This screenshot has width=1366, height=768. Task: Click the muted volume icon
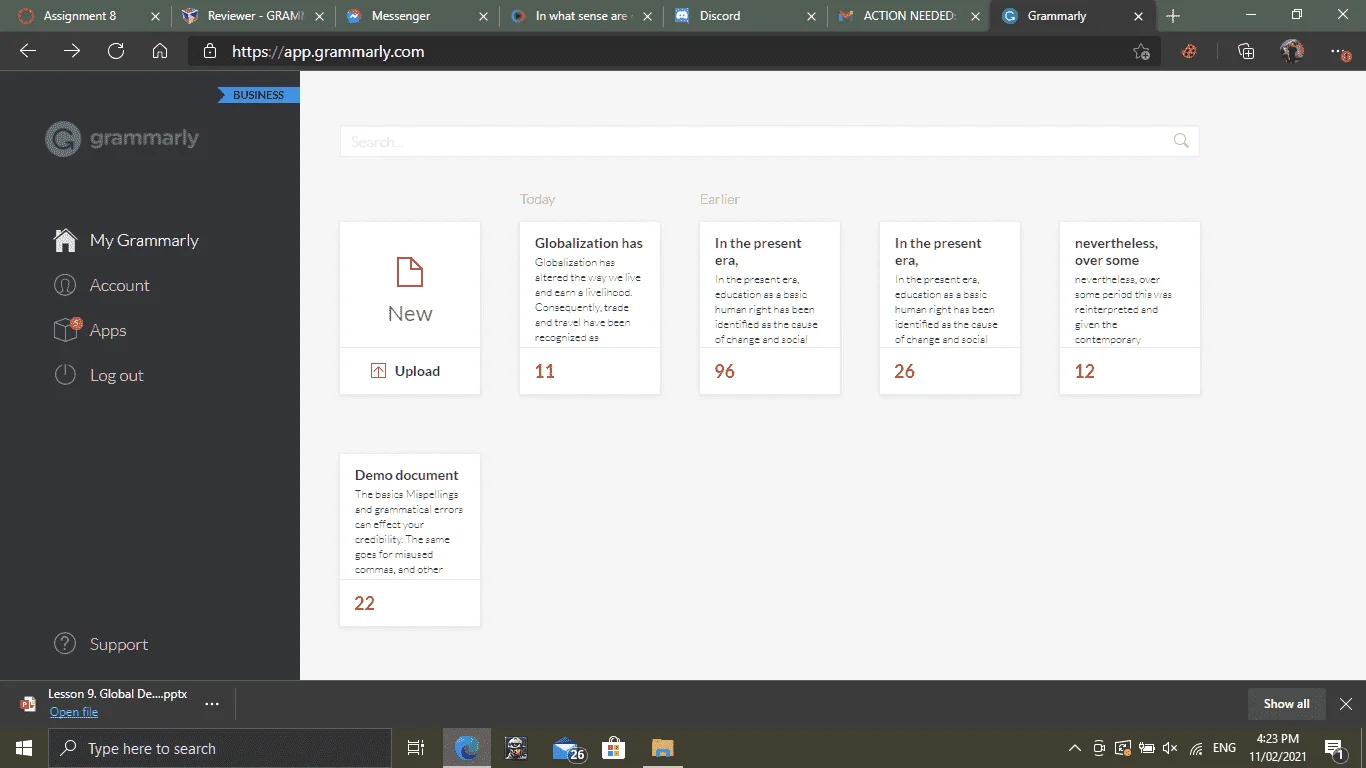pos(1170,748)
